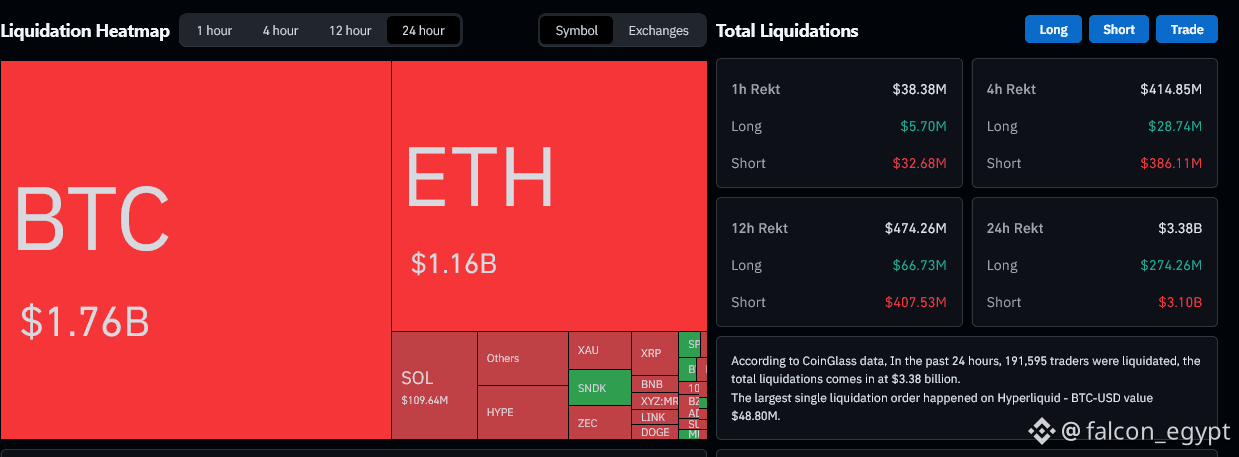Click the 24h Long $274.26M value
Screen dimensions: 1239x457
[x=1171, y=265]
